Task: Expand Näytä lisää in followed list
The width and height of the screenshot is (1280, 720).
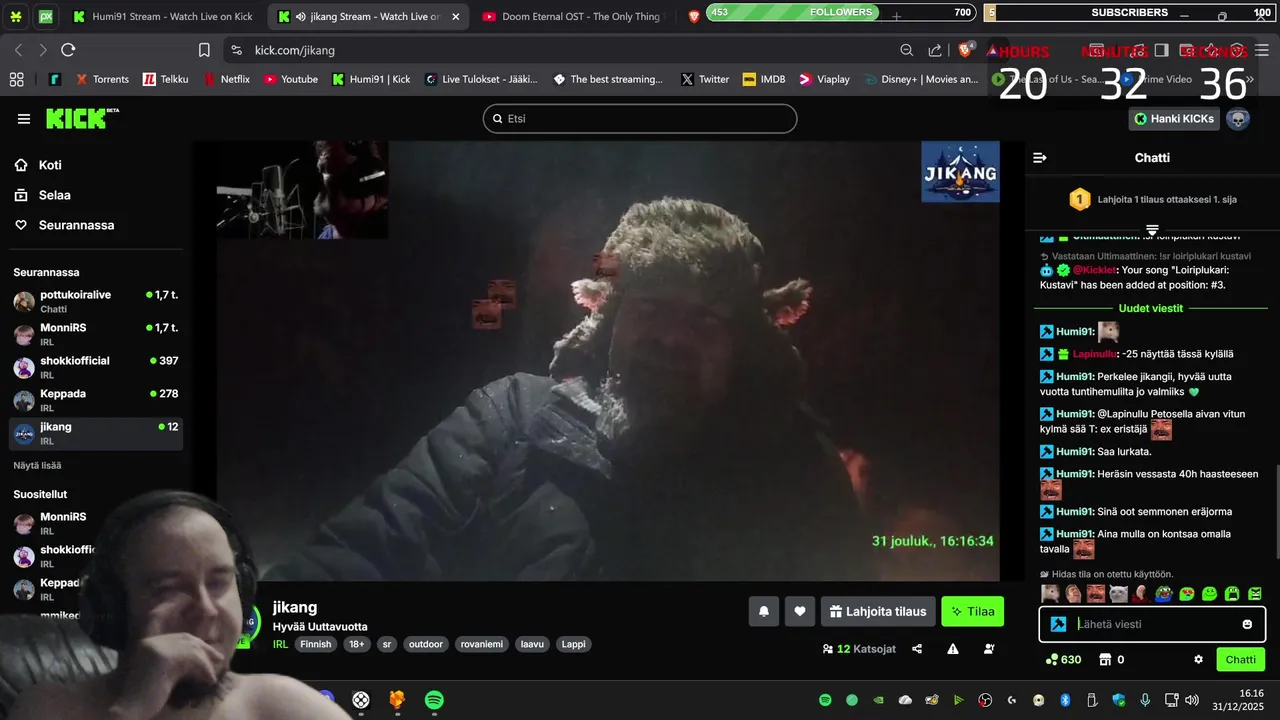Action: [37, 465]
